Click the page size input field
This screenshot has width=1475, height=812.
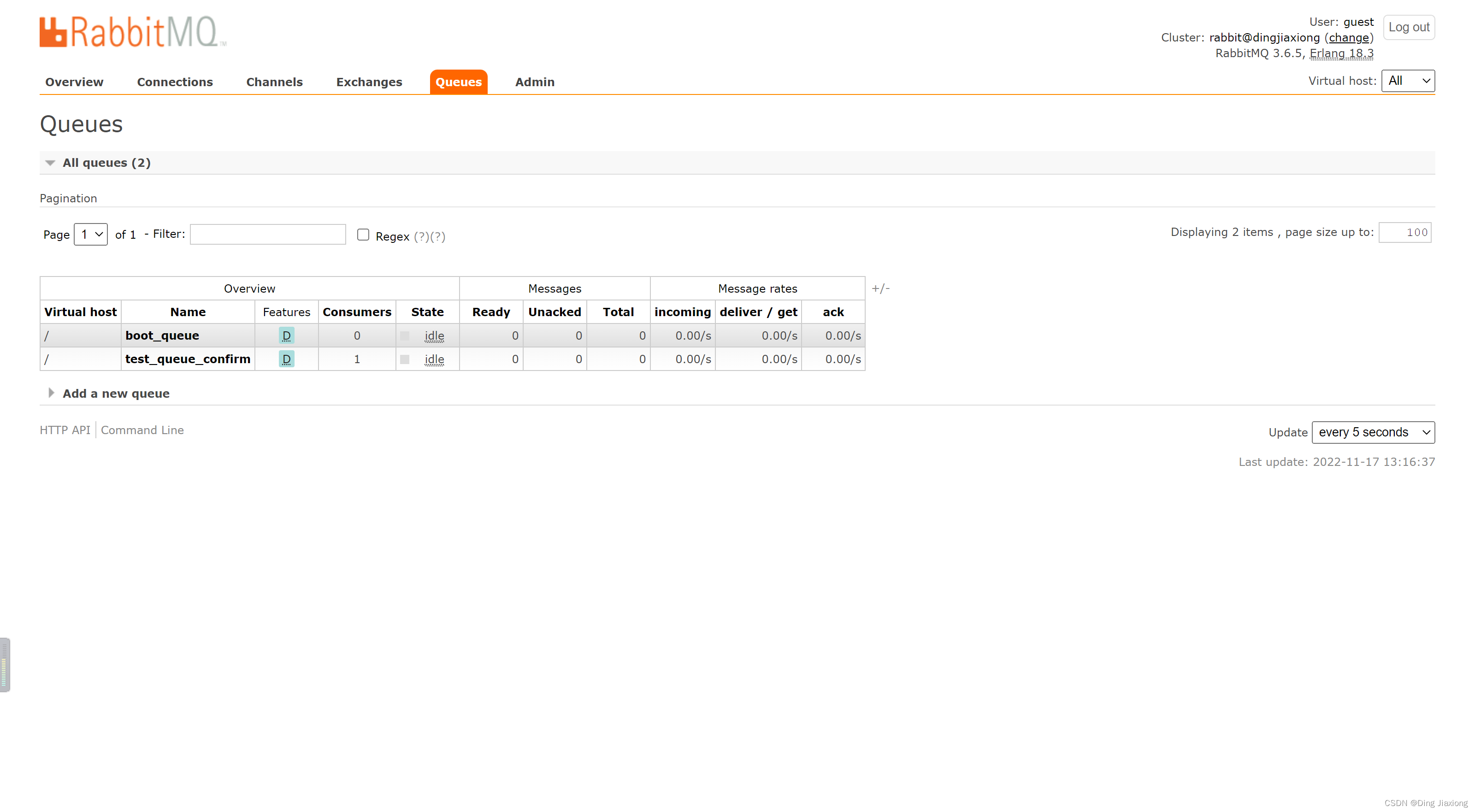[x=1404, y=232]
